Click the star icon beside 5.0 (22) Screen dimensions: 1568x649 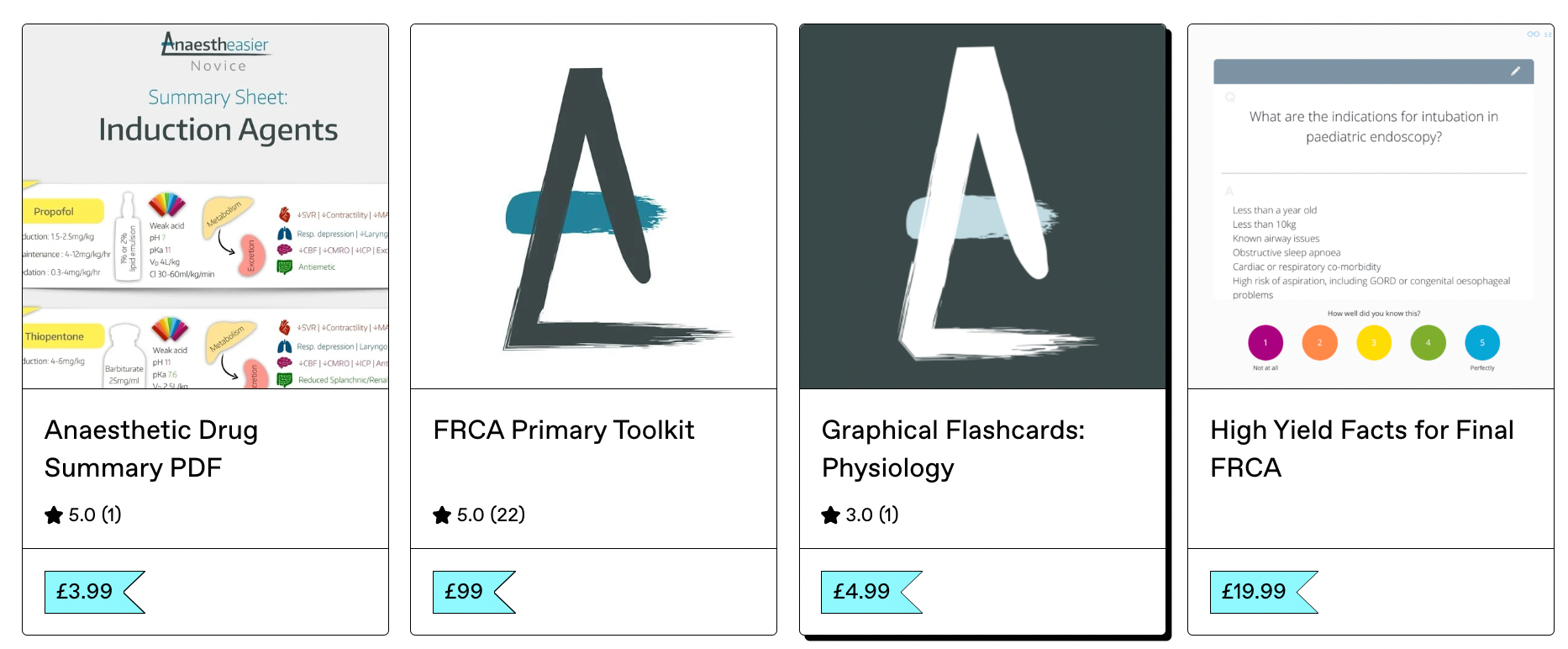point(442,514)
